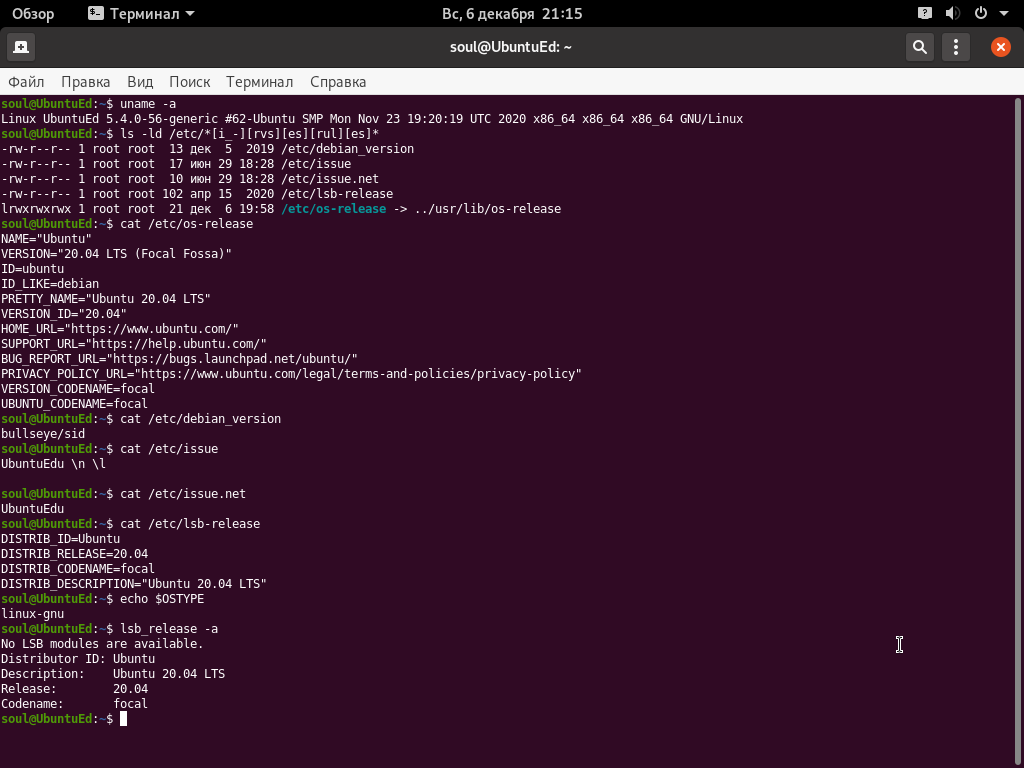Image resolution: width=1024 pixels, height=768 pixels.
Task: Open a new terminal tab with the icon
Action: pyautogui.click(x=20, y=47)
